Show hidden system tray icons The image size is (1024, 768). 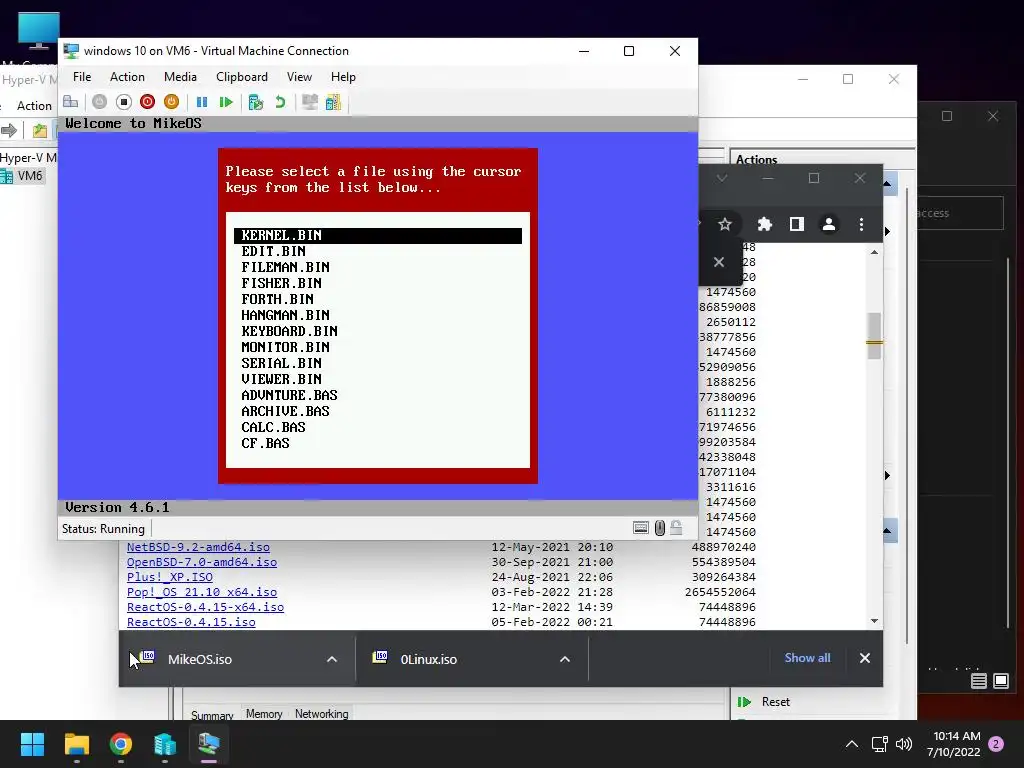coord(852,744)
